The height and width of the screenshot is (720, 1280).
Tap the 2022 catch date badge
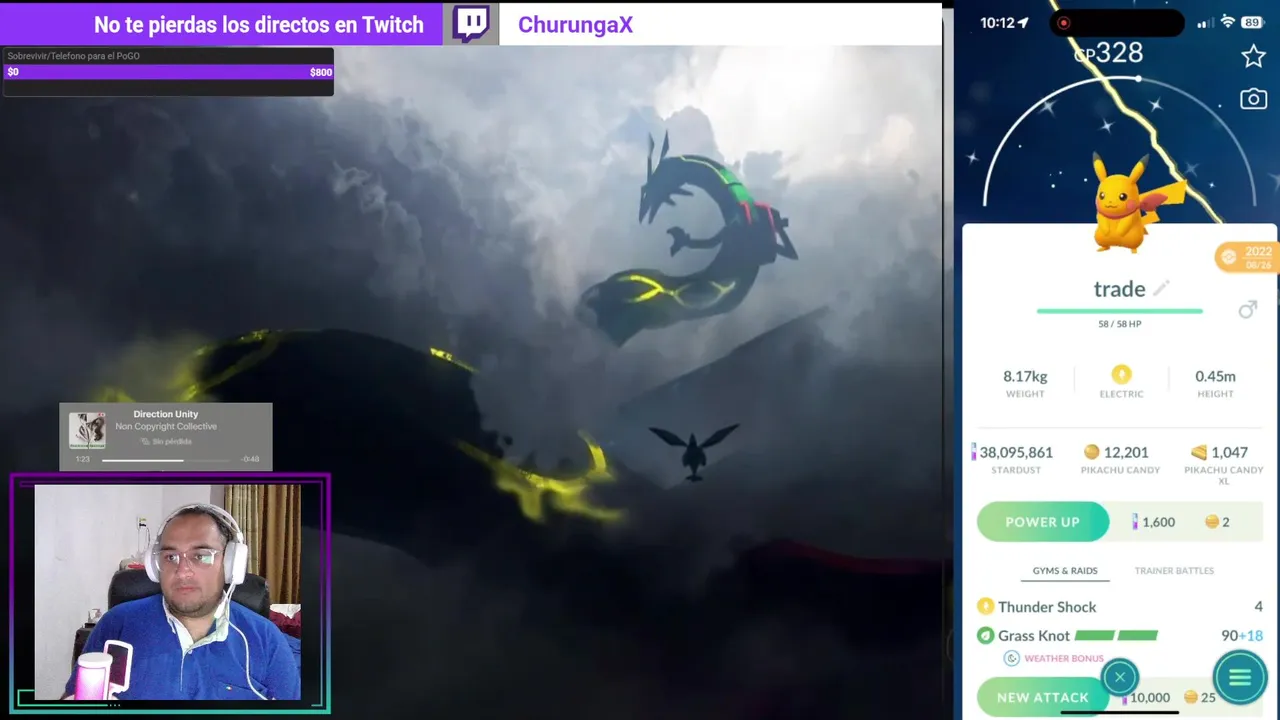pos(1247,258)
